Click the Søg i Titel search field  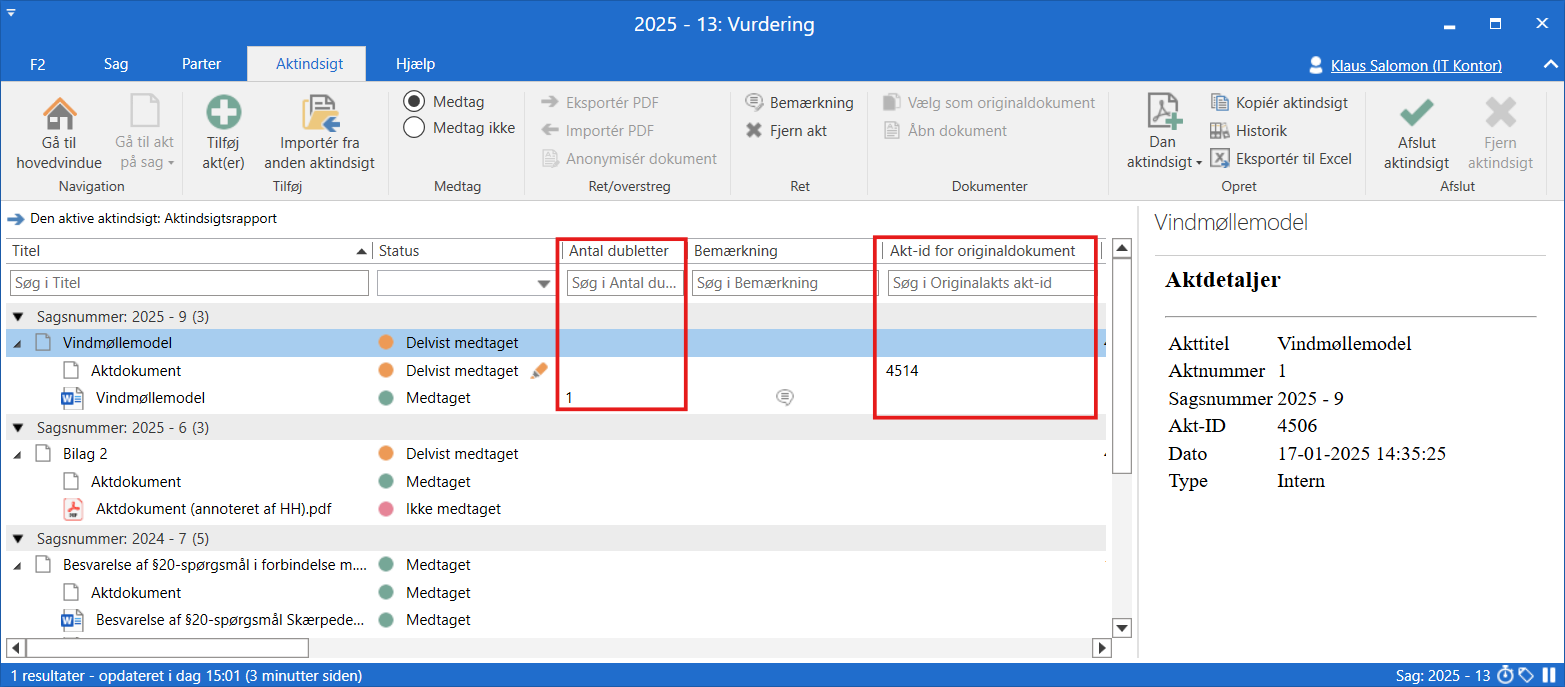pos(189,284)
